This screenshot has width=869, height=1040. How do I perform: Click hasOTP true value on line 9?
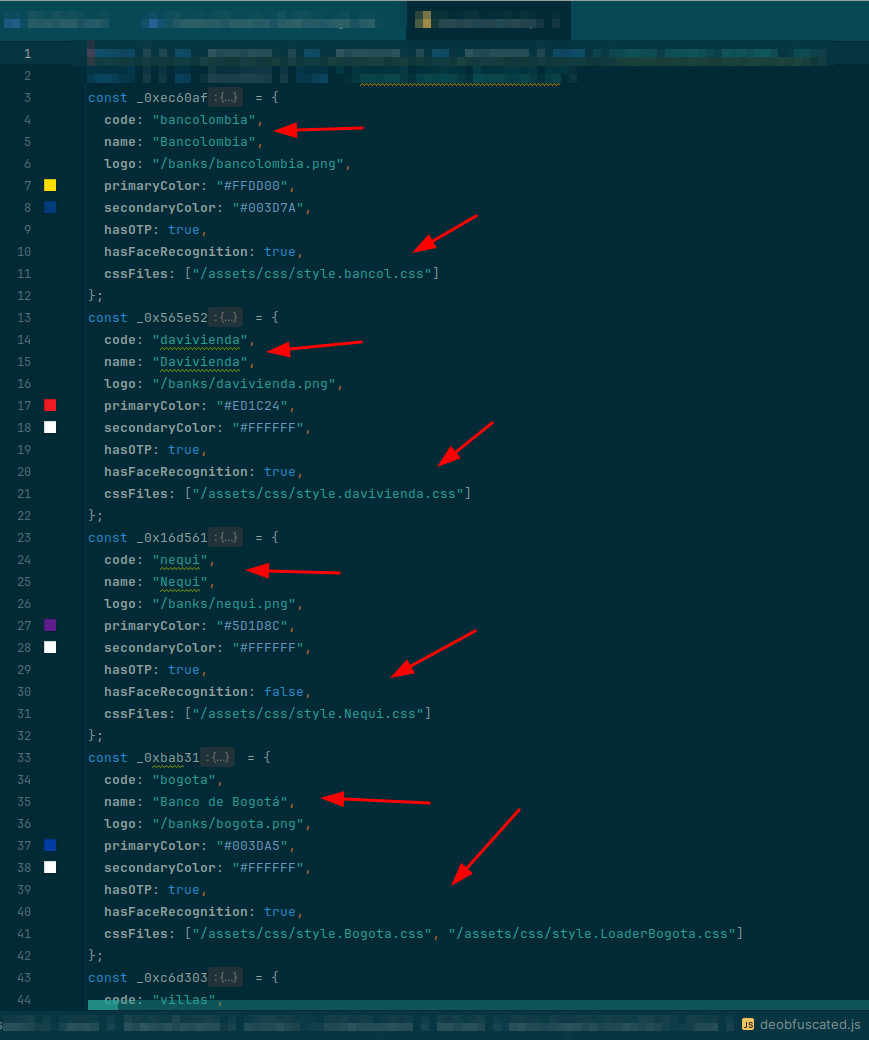[184, 230]
